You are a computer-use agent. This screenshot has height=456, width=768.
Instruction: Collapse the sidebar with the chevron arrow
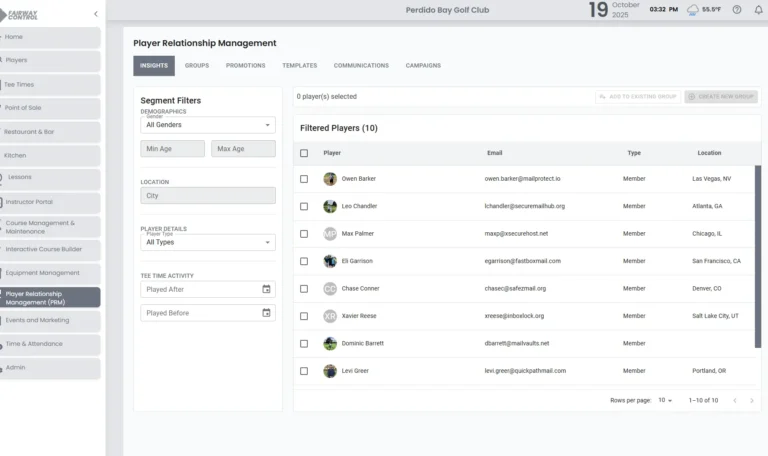96,14
